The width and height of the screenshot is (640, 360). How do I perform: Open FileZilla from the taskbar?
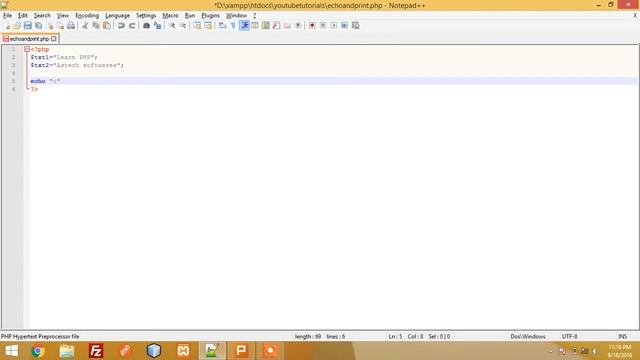click(x=96, y=351)
